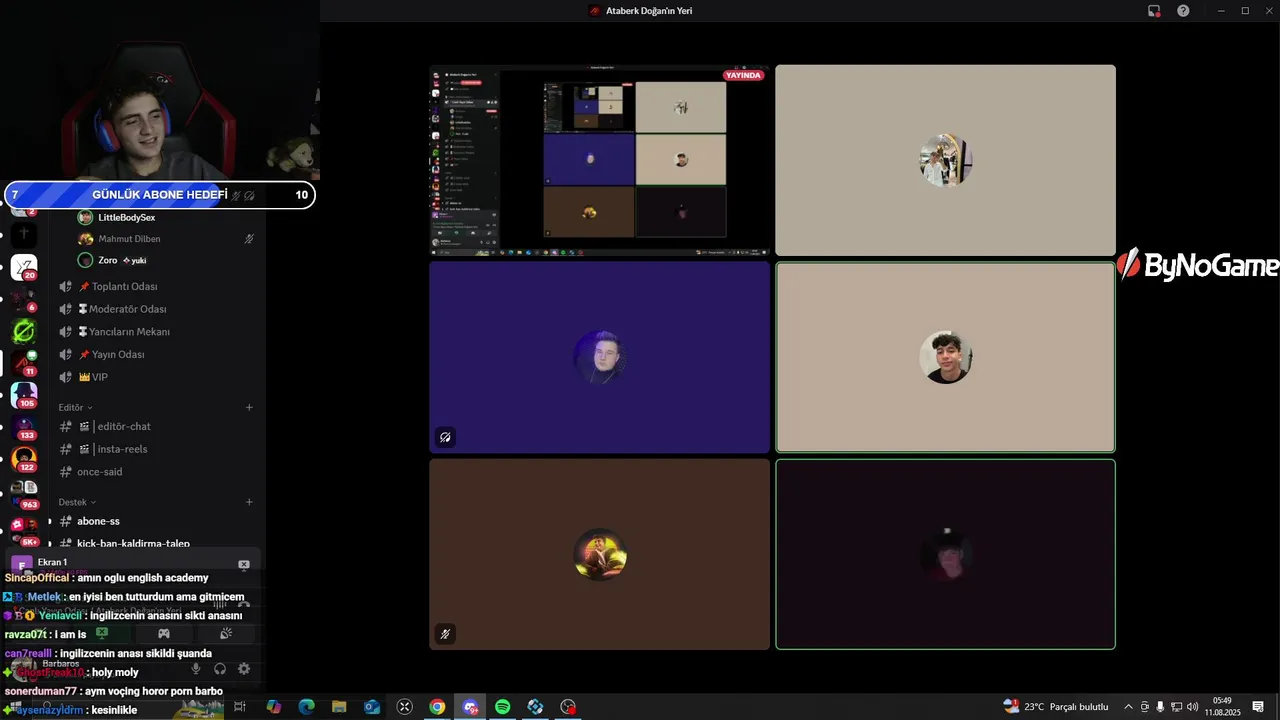Viewport: 1280px width, 720px height.
Task: Open the green slashed-circle server icon
Action: point(24,331)
